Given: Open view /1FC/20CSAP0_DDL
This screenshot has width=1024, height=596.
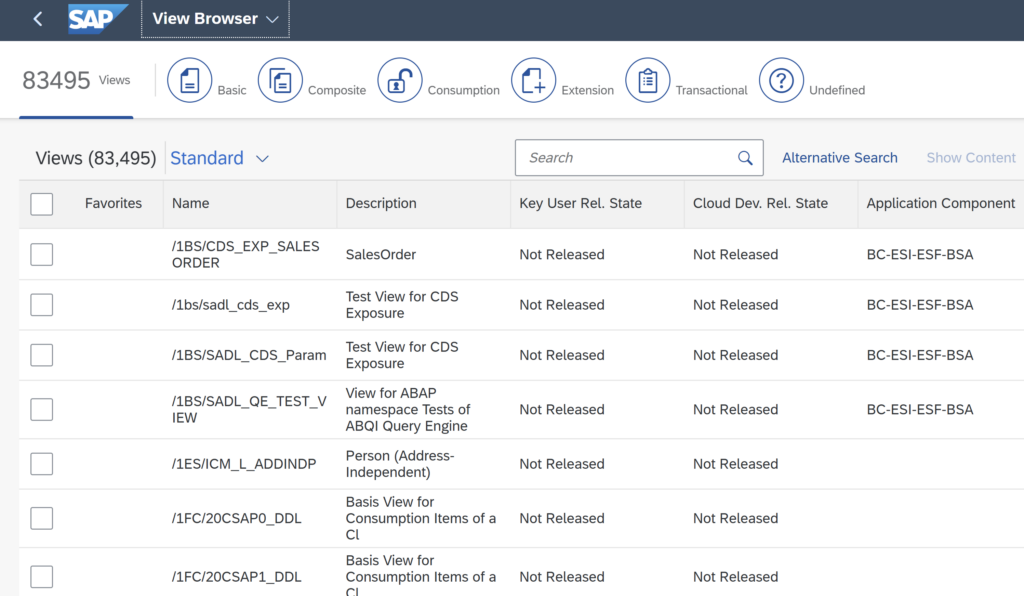Looking at the screenshot, I should click(236, 518).
